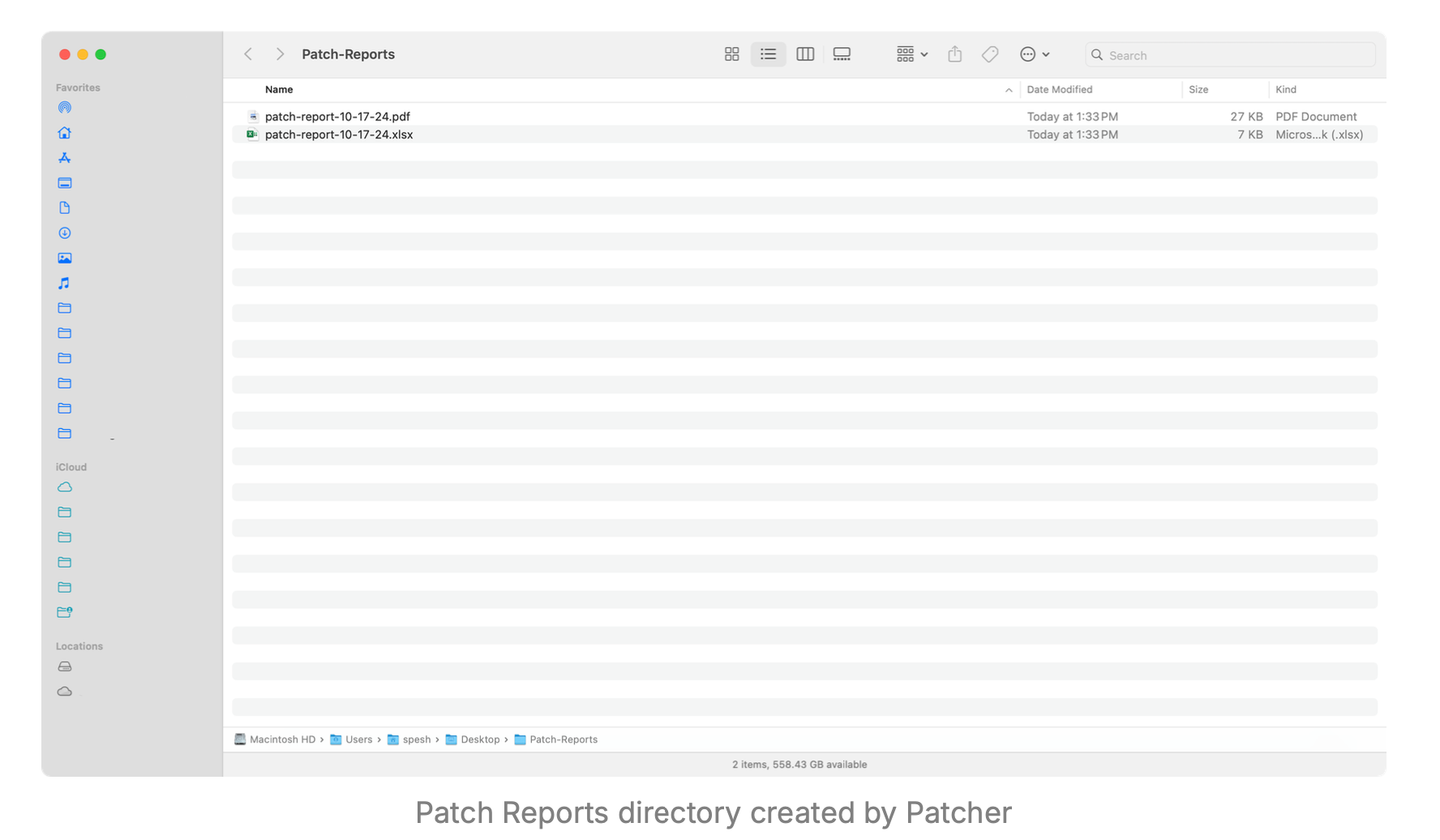Open the Music folder sidebar icon
Screen dimensions: 1440x840
(x=65, y=283)
